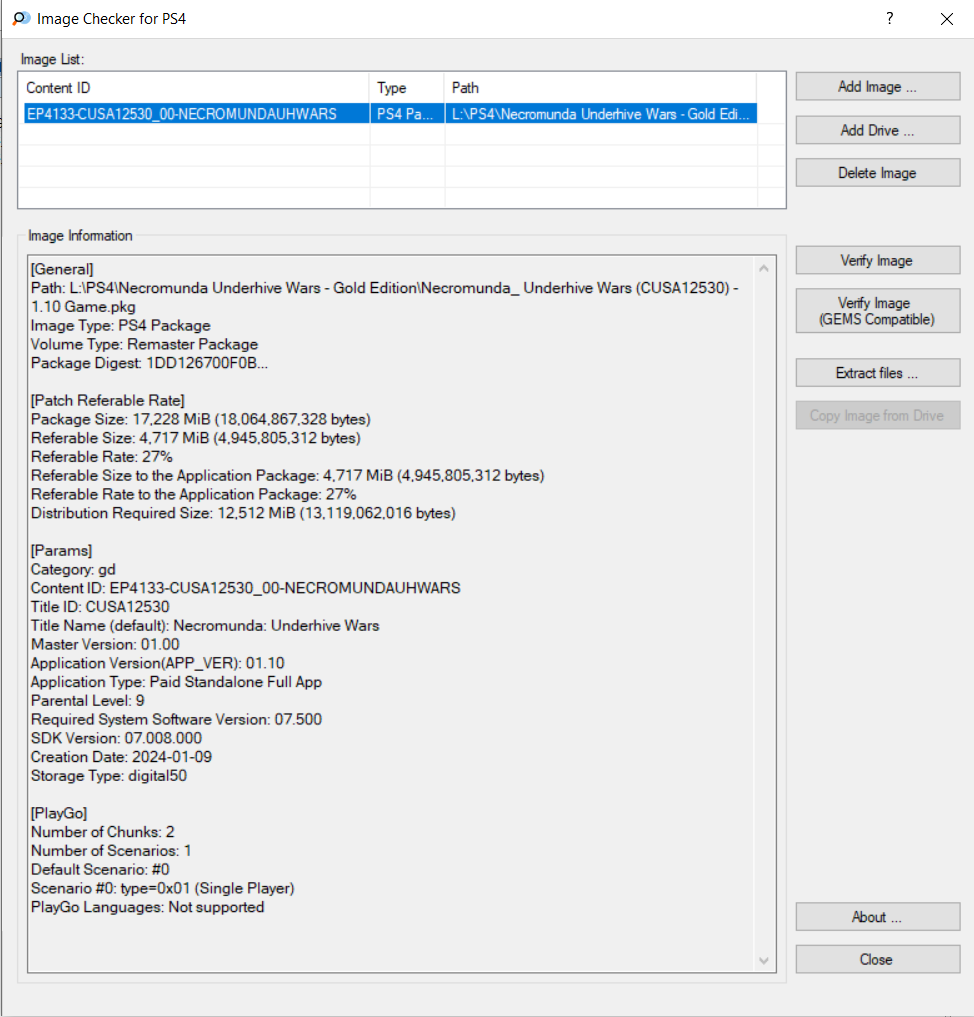Click the 'Number of Chunks: 2' line
The image size is (974, 1017).
102,832
